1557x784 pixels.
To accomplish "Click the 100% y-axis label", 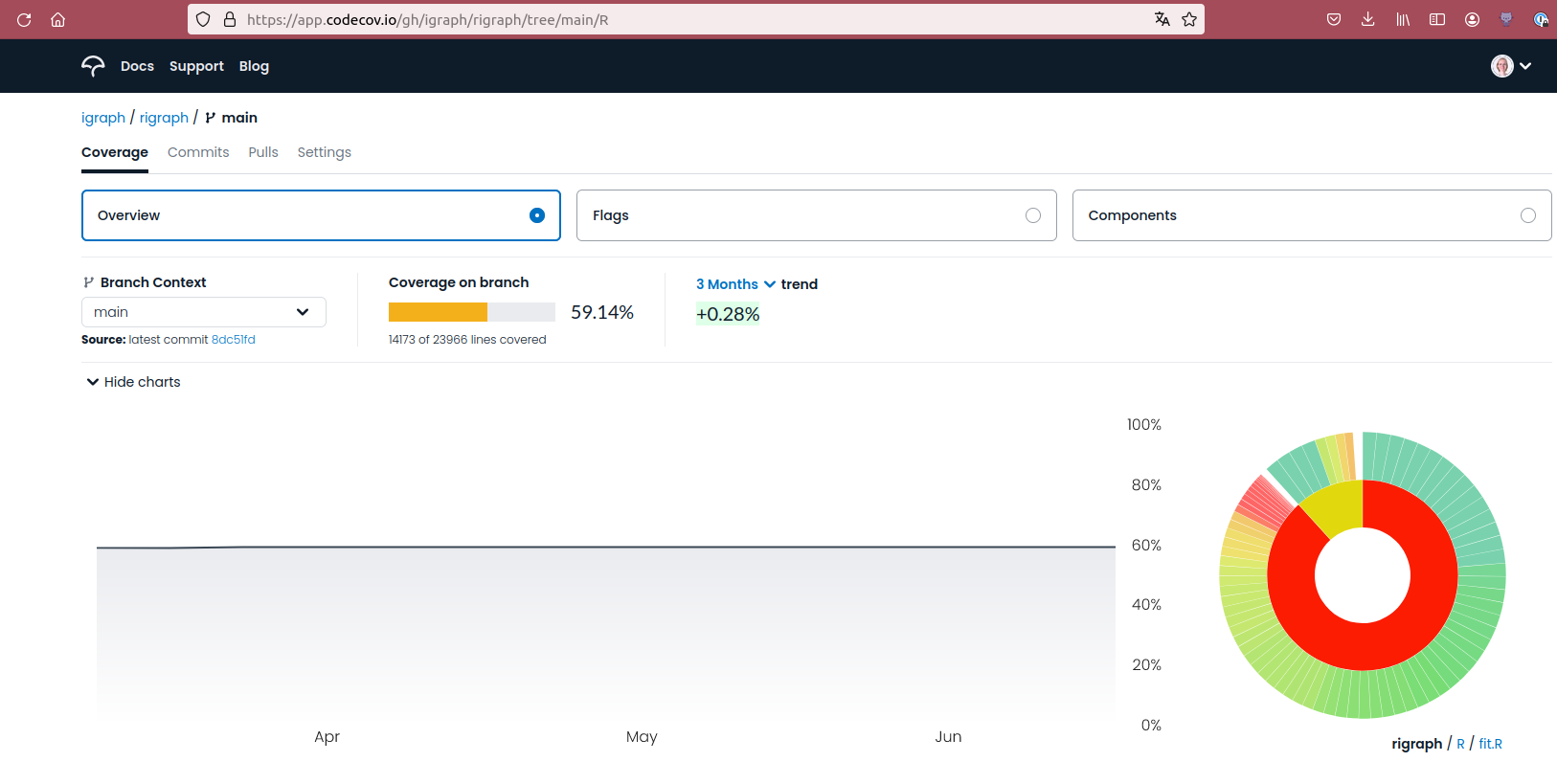I will 1144,425.
